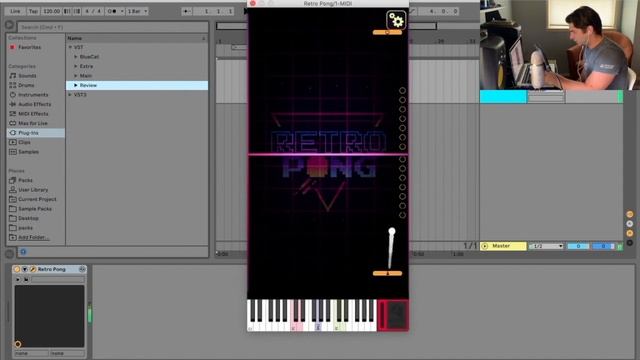Expand the Review folder
This screenshot has width=640, height=360.
76,85
